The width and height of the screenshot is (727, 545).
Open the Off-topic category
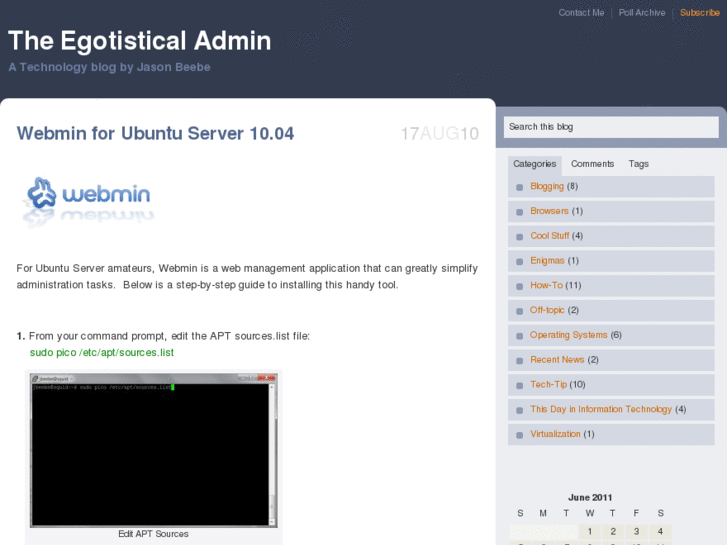pyautogui.click(x=547, y=310)
